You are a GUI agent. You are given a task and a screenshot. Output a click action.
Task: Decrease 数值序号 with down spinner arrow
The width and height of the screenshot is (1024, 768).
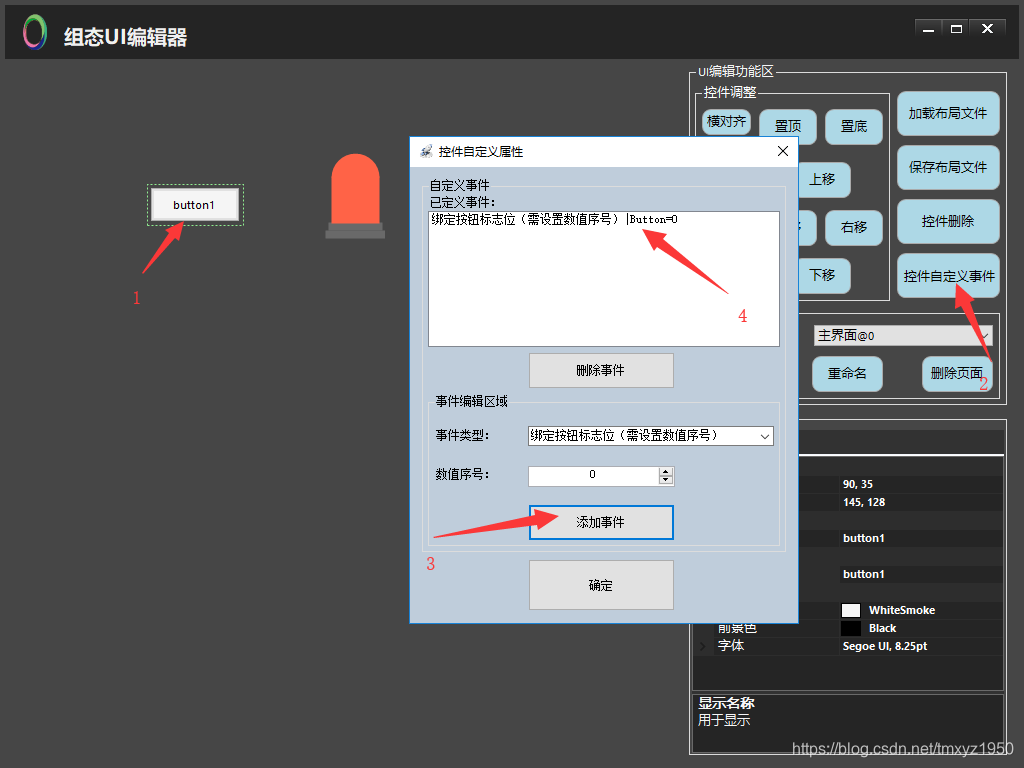coord(665,481)
